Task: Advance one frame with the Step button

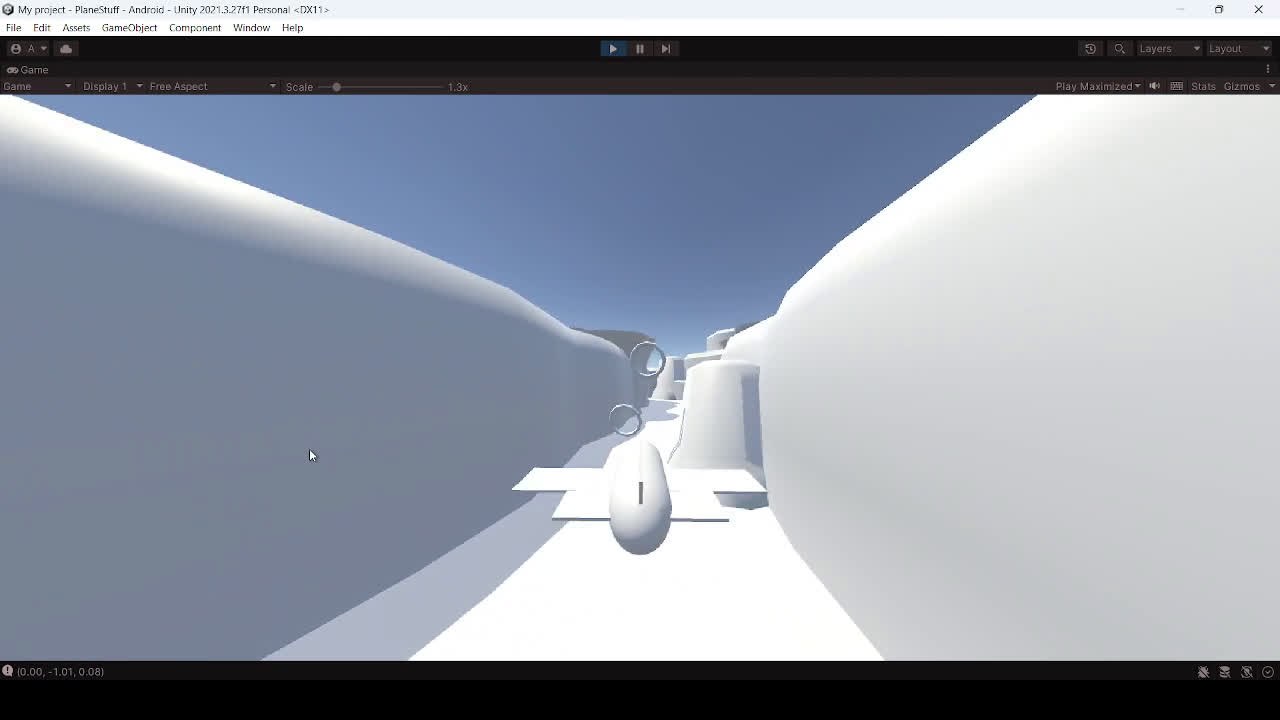Action: pyautogui.click(x=665, y=48)
